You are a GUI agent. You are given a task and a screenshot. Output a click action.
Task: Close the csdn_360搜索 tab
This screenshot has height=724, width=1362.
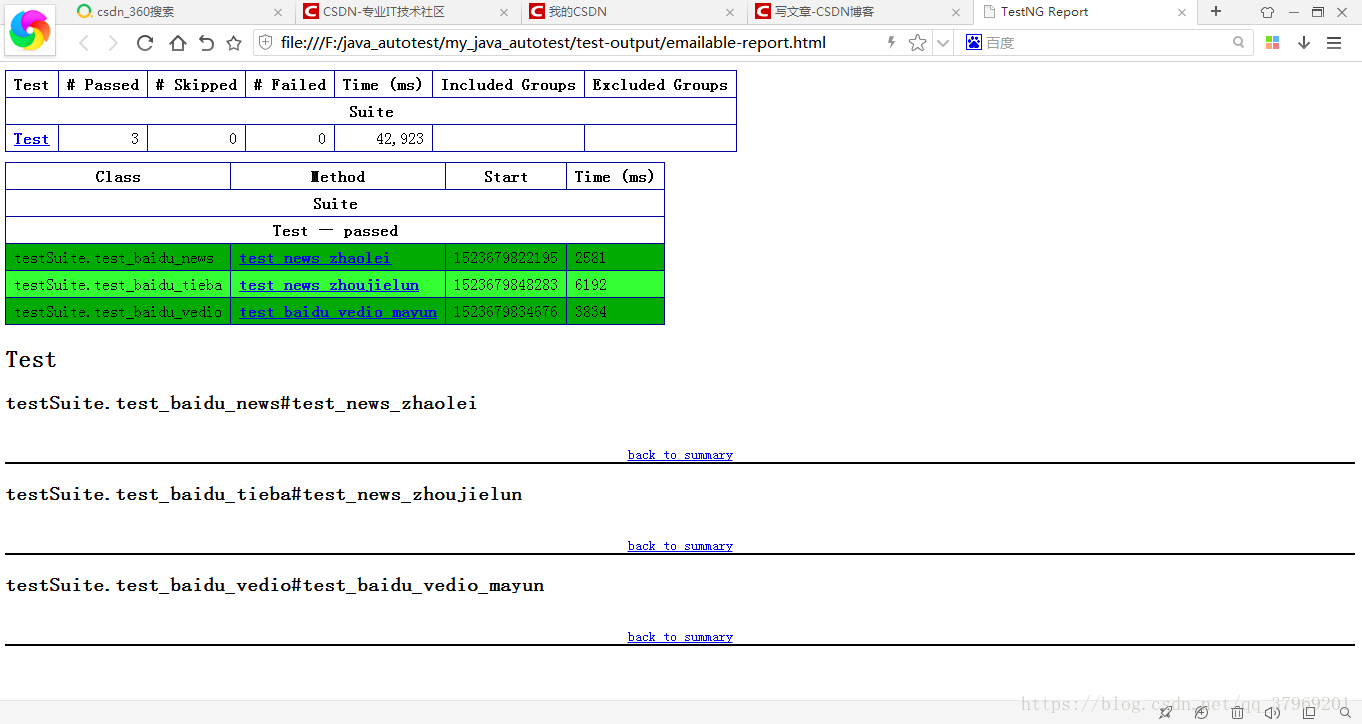click(x=278, y=12)
